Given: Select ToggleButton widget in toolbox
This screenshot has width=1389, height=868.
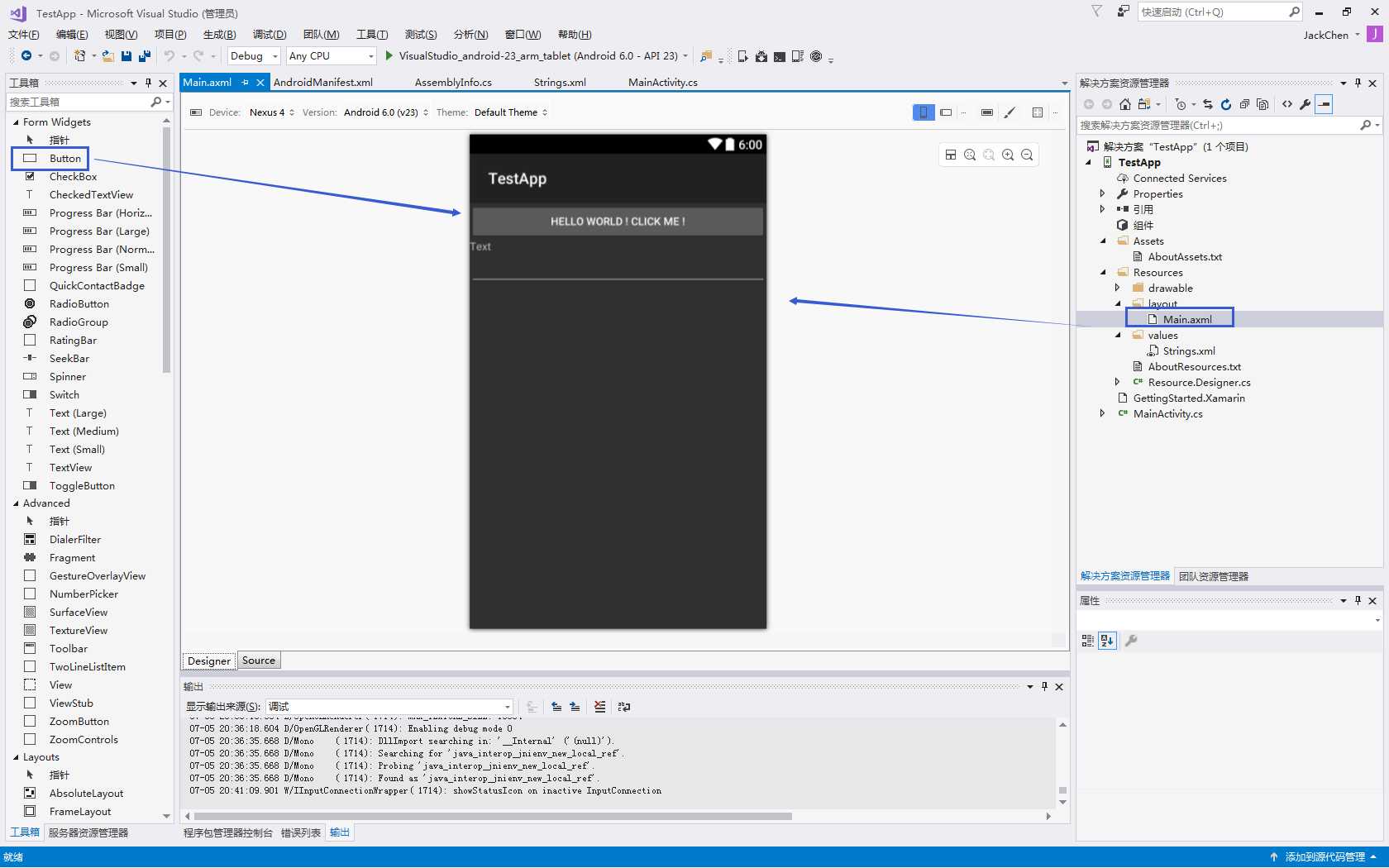Looking at the screenshot, I should click(82, 486).
